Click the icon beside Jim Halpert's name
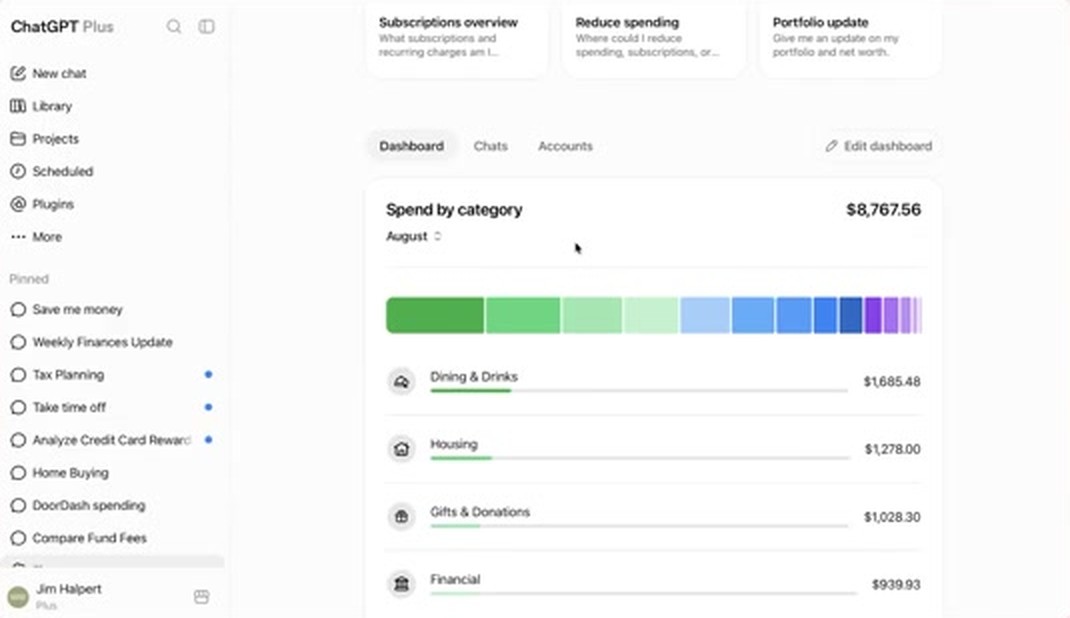 tap(201, 597)
